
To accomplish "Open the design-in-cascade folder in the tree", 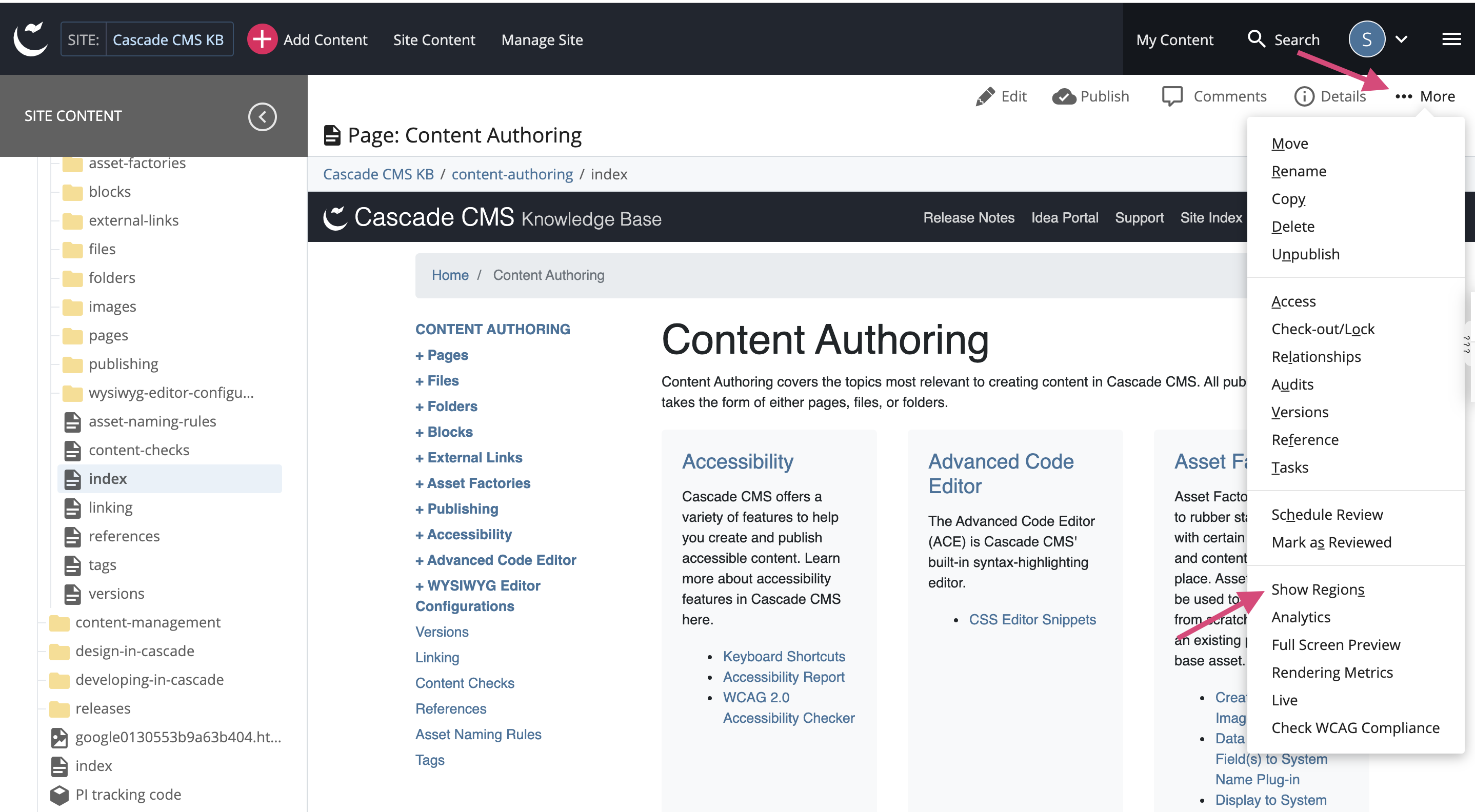I will (x=134, y=651).
